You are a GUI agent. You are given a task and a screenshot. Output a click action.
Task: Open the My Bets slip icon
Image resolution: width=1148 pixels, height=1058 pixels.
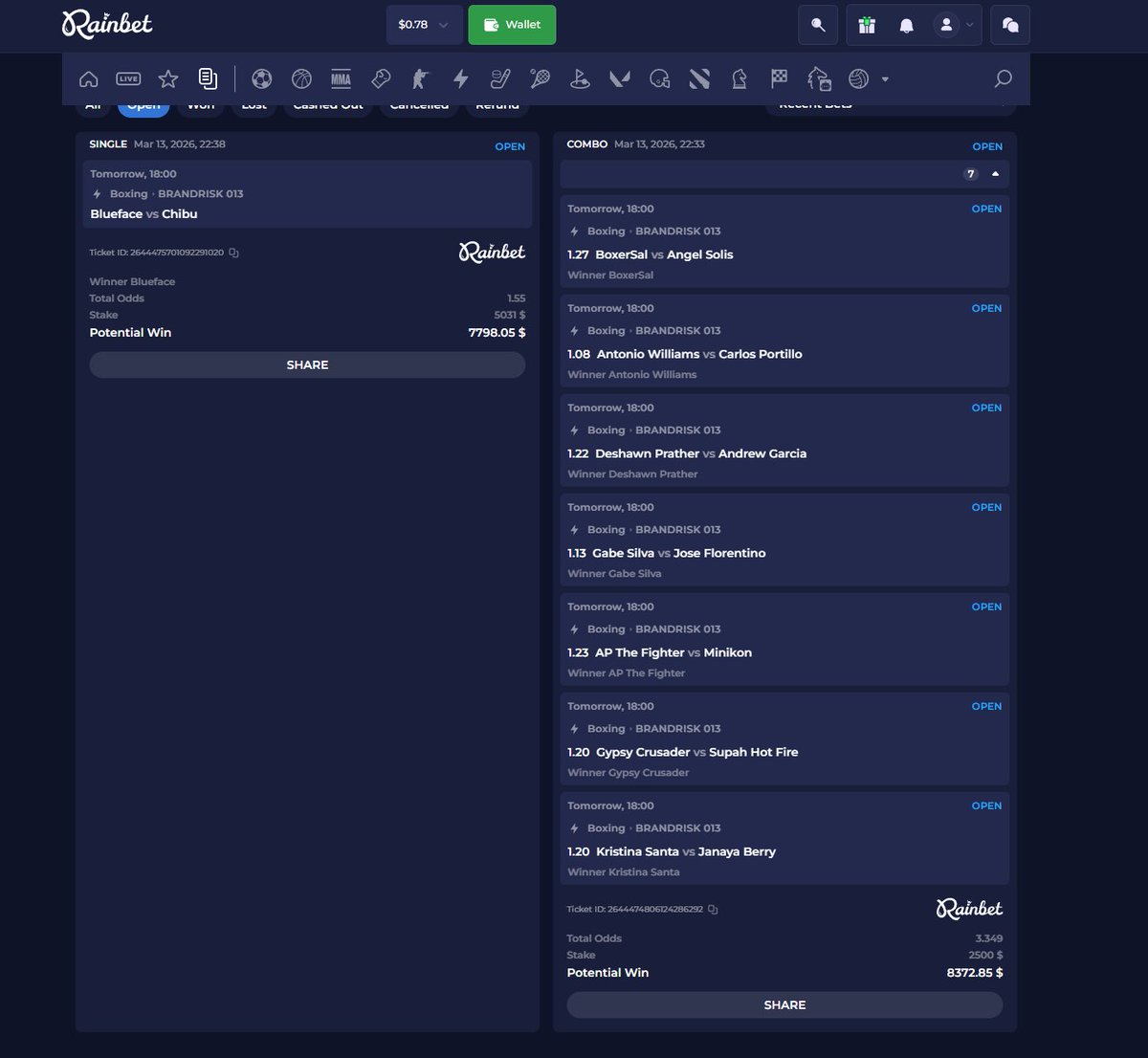(208, 79)
